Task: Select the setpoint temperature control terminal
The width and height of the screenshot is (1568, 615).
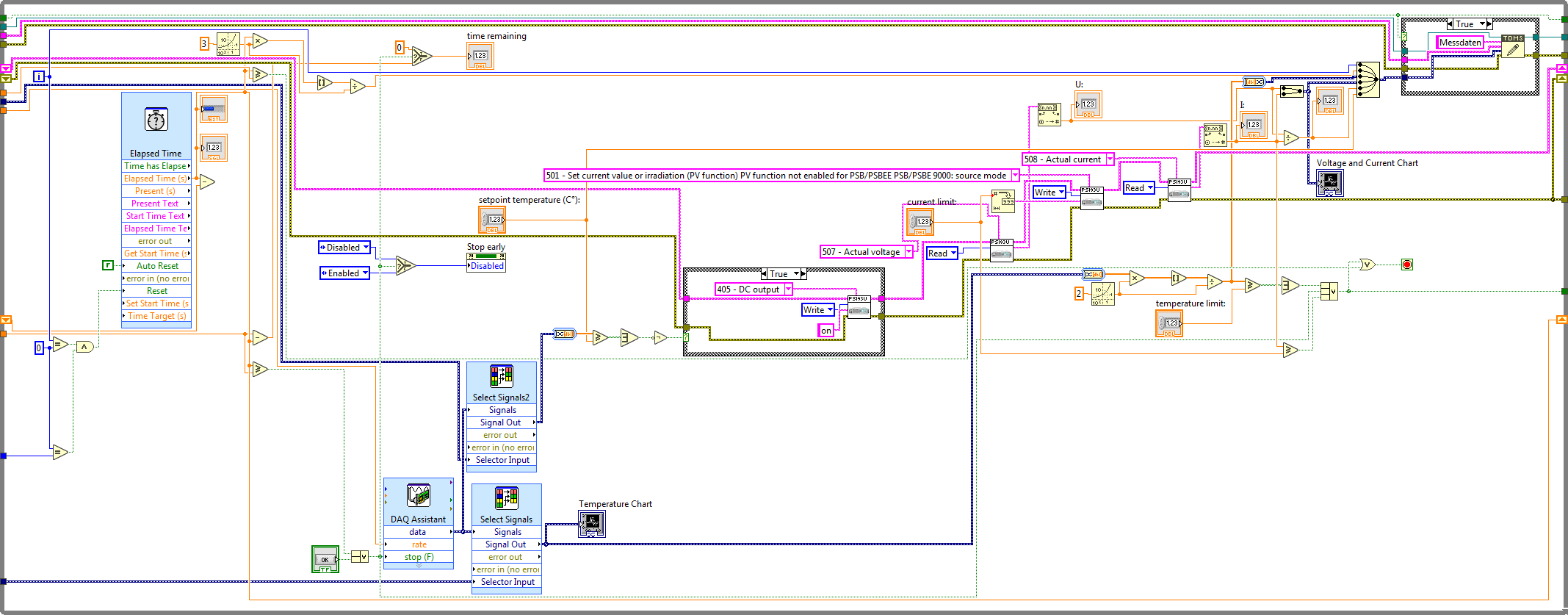Action: click(493, 220)
